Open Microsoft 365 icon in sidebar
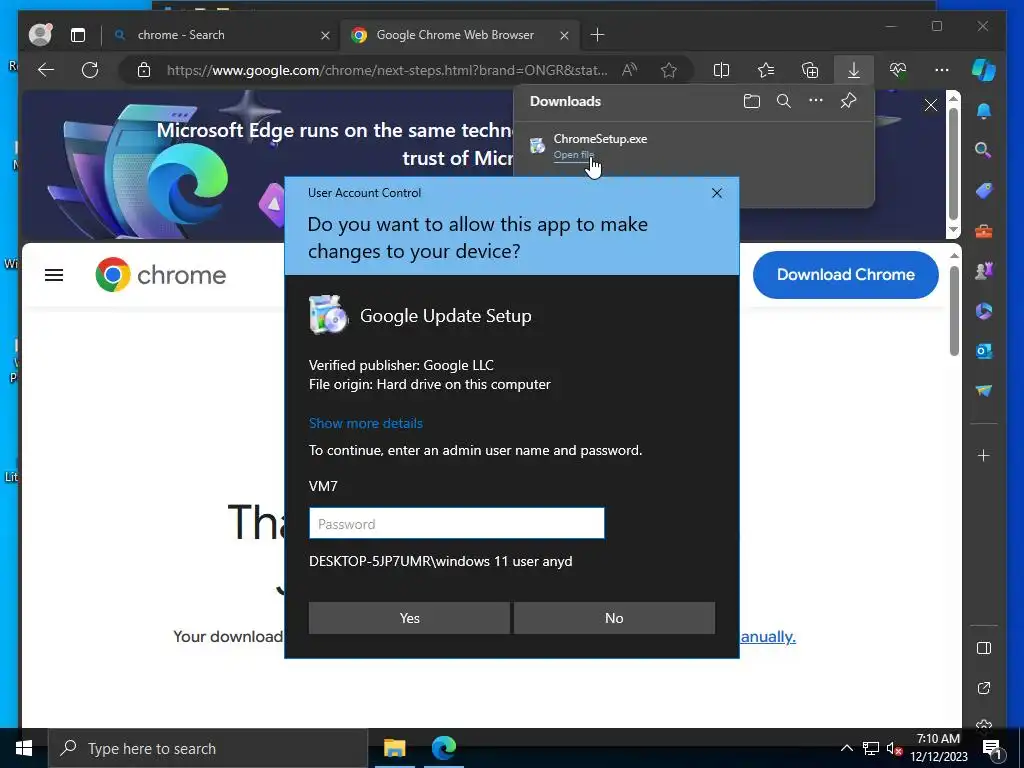 pos(984,311)
